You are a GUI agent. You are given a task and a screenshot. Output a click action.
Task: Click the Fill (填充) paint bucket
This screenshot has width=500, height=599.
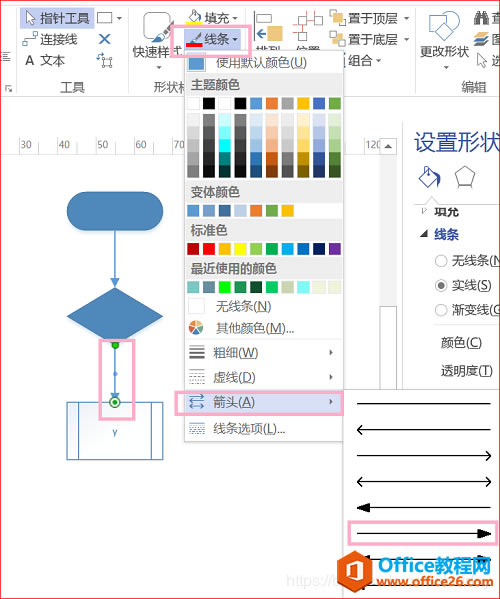pyautogui.click(x=194, y=17)
